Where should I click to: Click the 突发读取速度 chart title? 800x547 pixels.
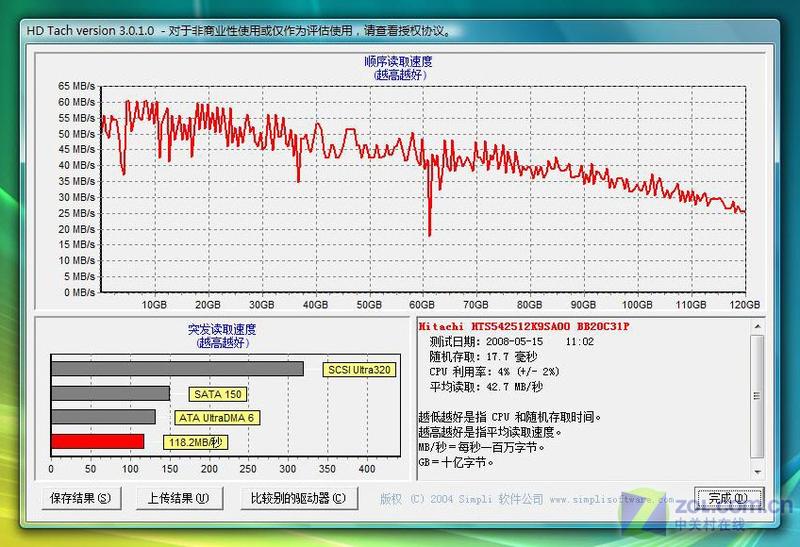[222, 330]
